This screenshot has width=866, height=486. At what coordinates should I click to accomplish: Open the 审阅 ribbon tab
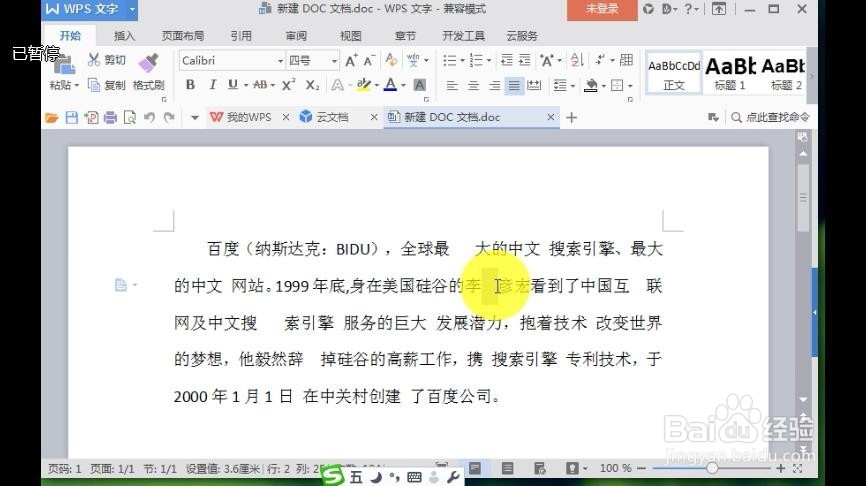(296, 36)
